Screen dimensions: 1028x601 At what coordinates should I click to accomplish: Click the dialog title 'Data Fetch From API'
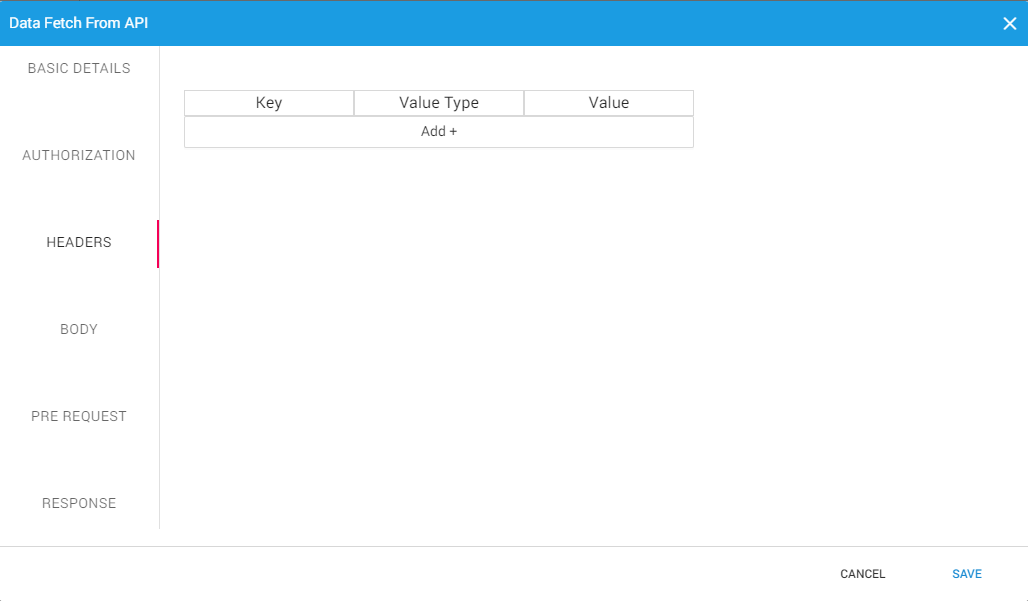79,23
